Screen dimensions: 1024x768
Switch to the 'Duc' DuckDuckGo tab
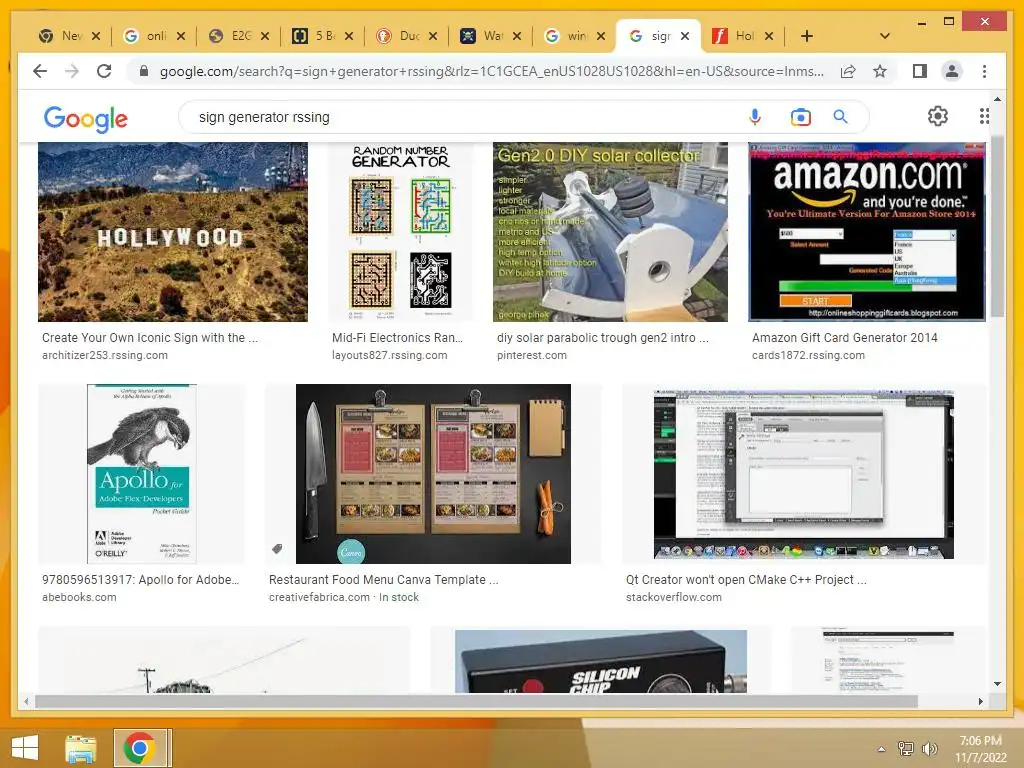pyautogui.click(x=399, y=36)
